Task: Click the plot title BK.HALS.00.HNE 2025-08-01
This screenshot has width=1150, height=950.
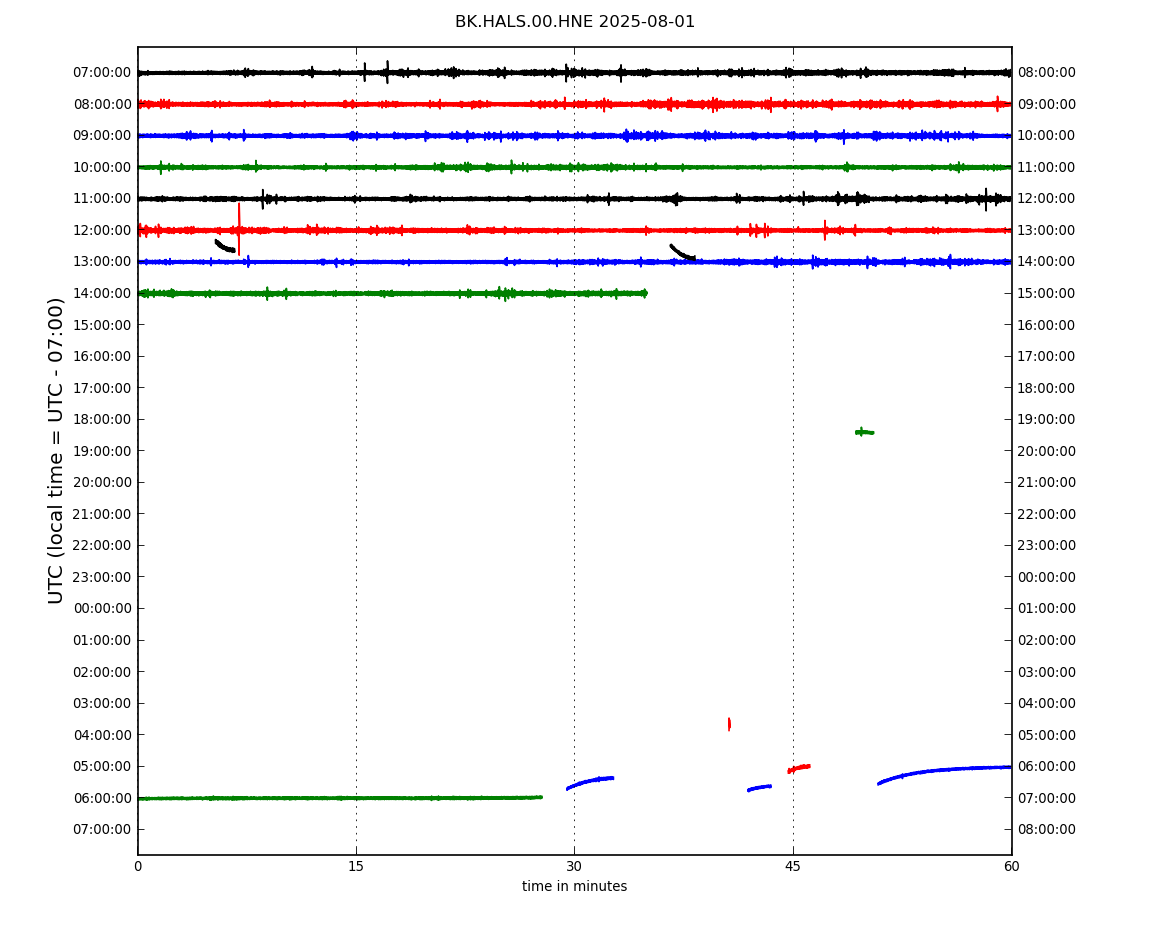Action: 574,22
